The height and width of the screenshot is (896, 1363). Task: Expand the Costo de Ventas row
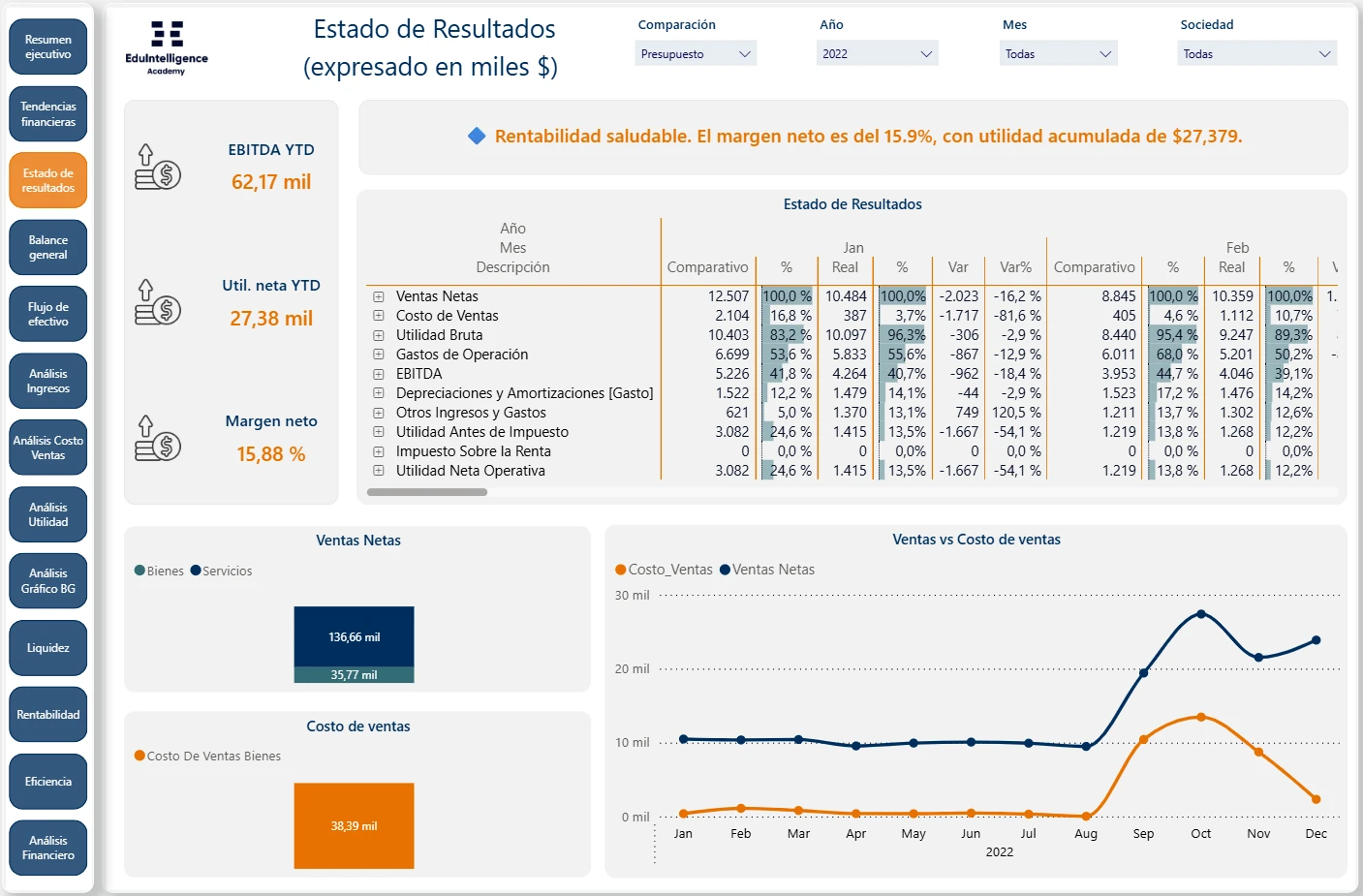click(379, 316)
